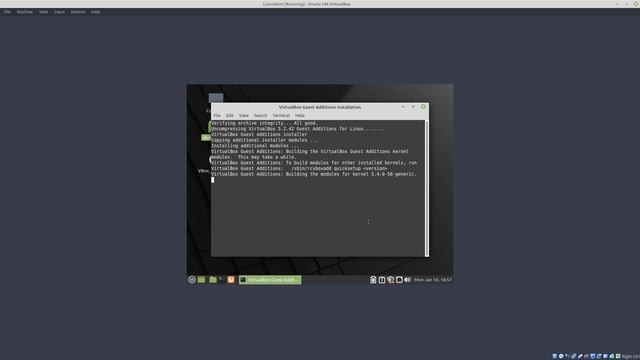Click the terminal title bar 'VirtualBox Guest Additions installation'

[320, 107]
